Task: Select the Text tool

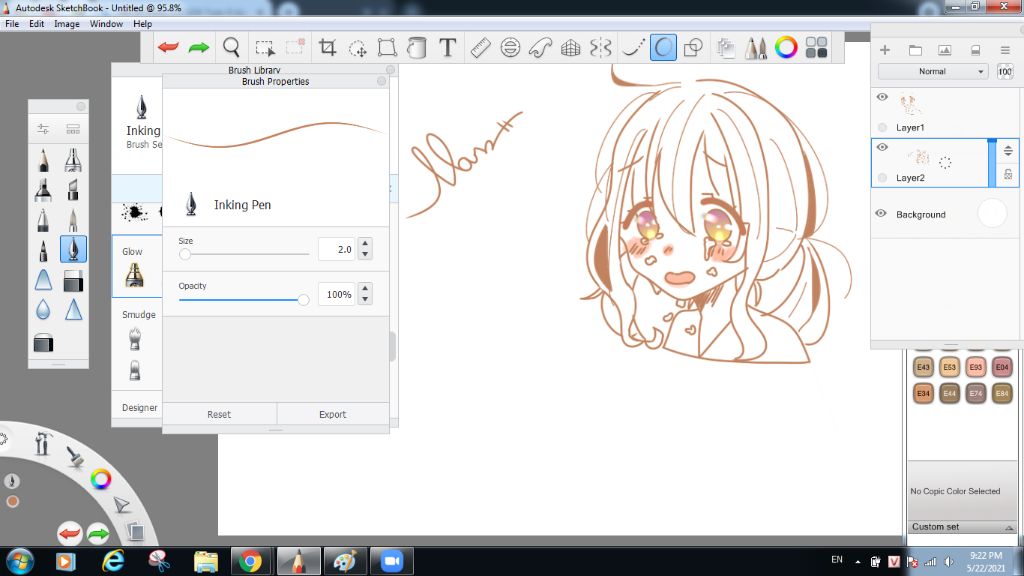Action: (447, 47)
